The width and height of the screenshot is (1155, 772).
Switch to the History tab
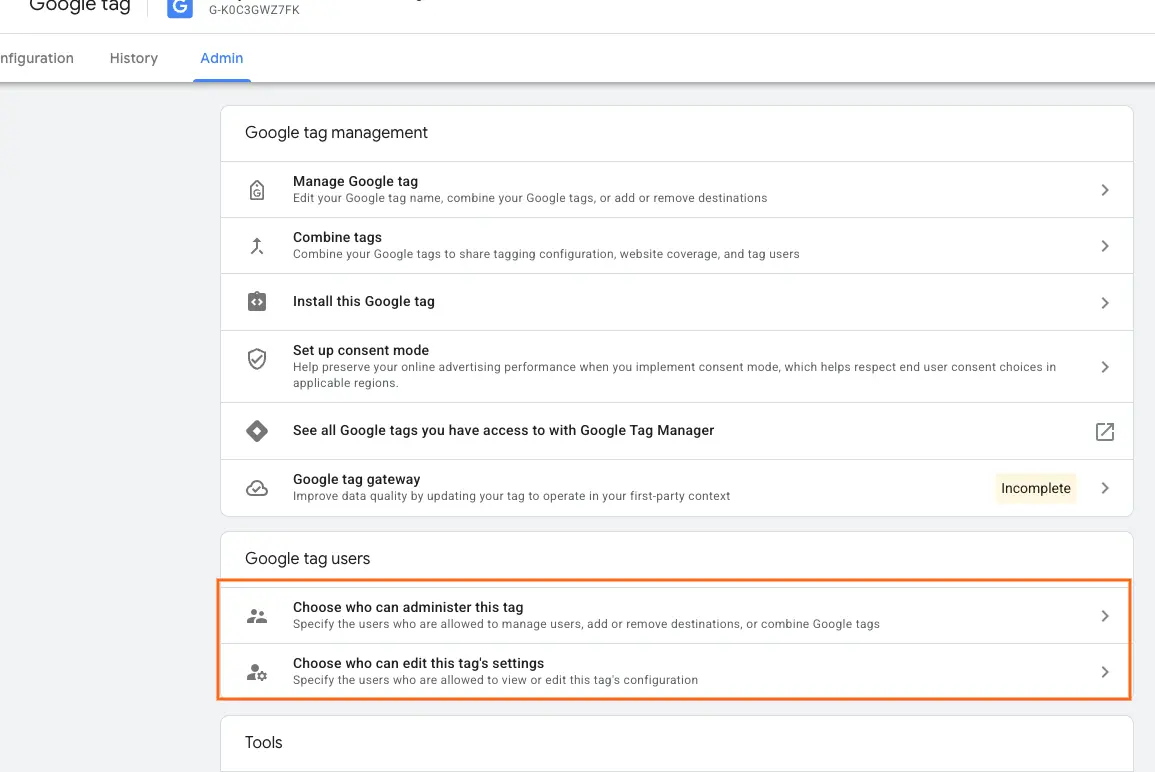click(x=133, y=58)
